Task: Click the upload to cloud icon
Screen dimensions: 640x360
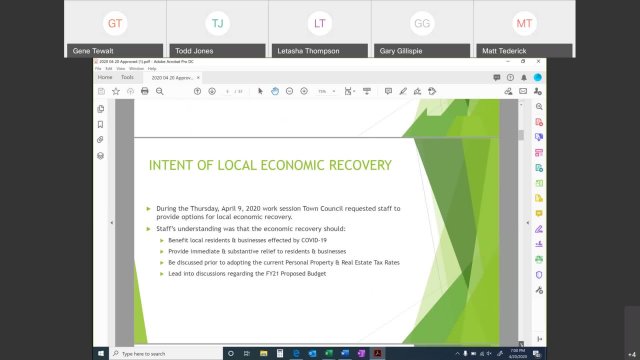Action: [x=130, y=91]
